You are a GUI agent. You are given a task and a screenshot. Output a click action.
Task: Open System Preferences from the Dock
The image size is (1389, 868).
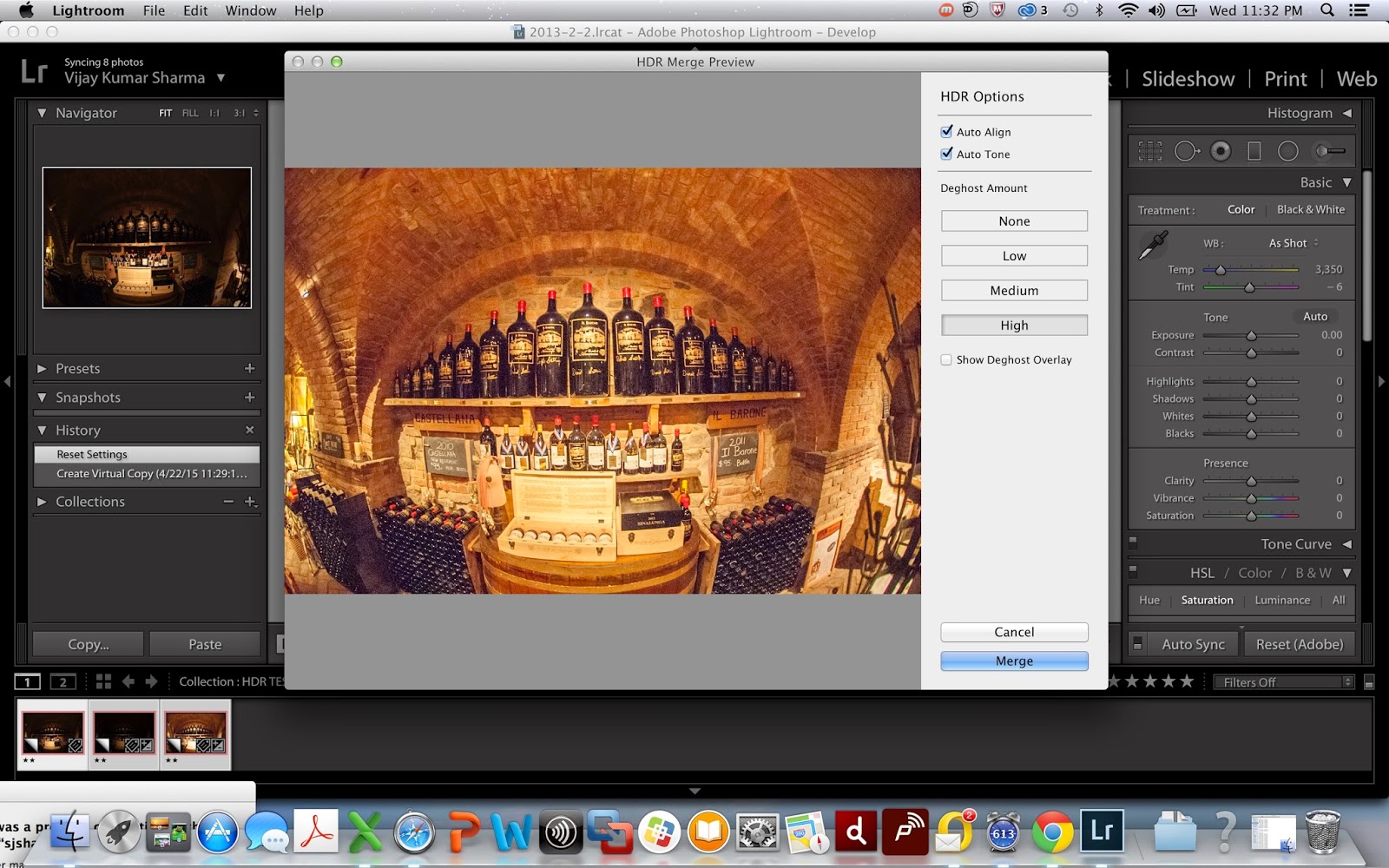758,833
